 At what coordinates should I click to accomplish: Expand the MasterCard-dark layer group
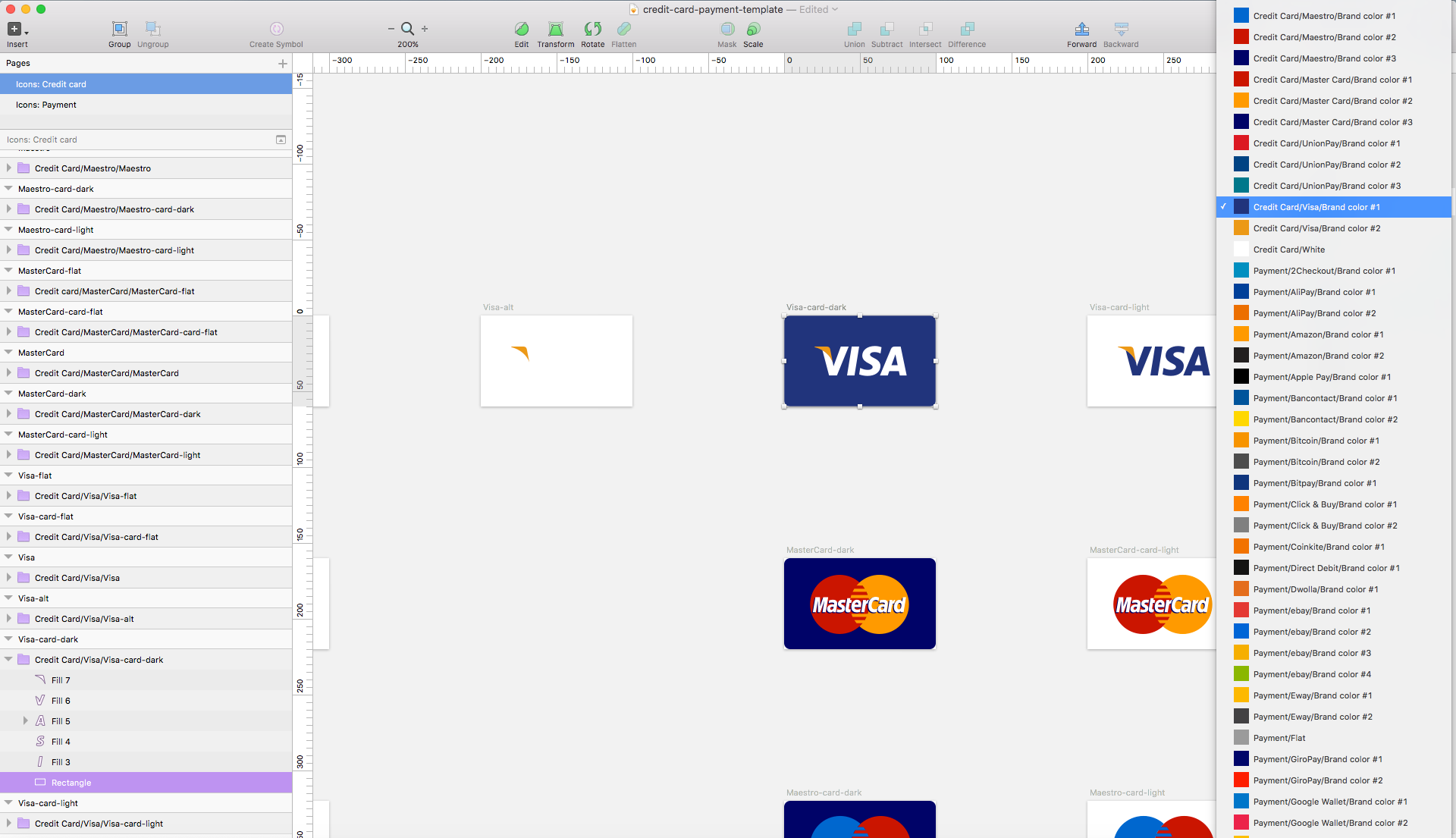[x=9, y=394]
